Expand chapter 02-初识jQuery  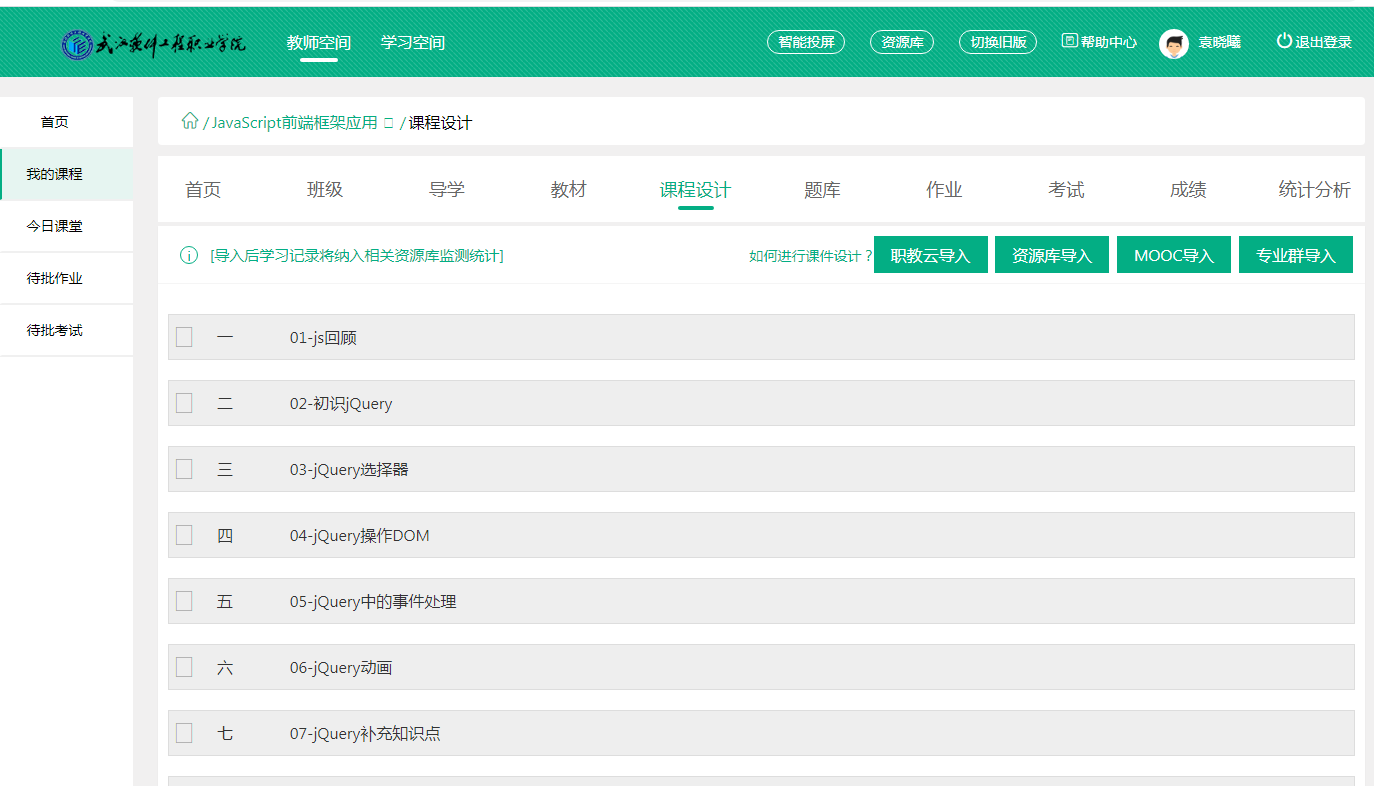[x=341, y=404]
